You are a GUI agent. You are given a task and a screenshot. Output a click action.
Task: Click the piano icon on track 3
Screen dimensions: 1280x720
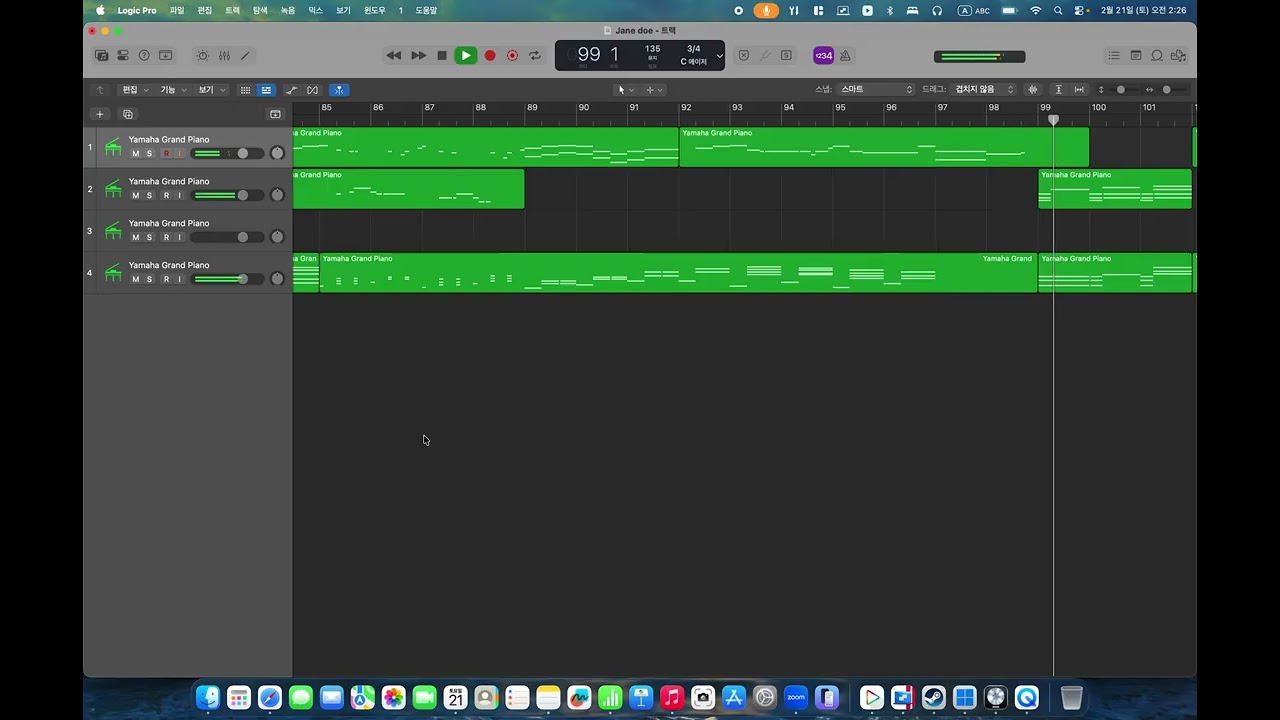click(x=113, y=231)
